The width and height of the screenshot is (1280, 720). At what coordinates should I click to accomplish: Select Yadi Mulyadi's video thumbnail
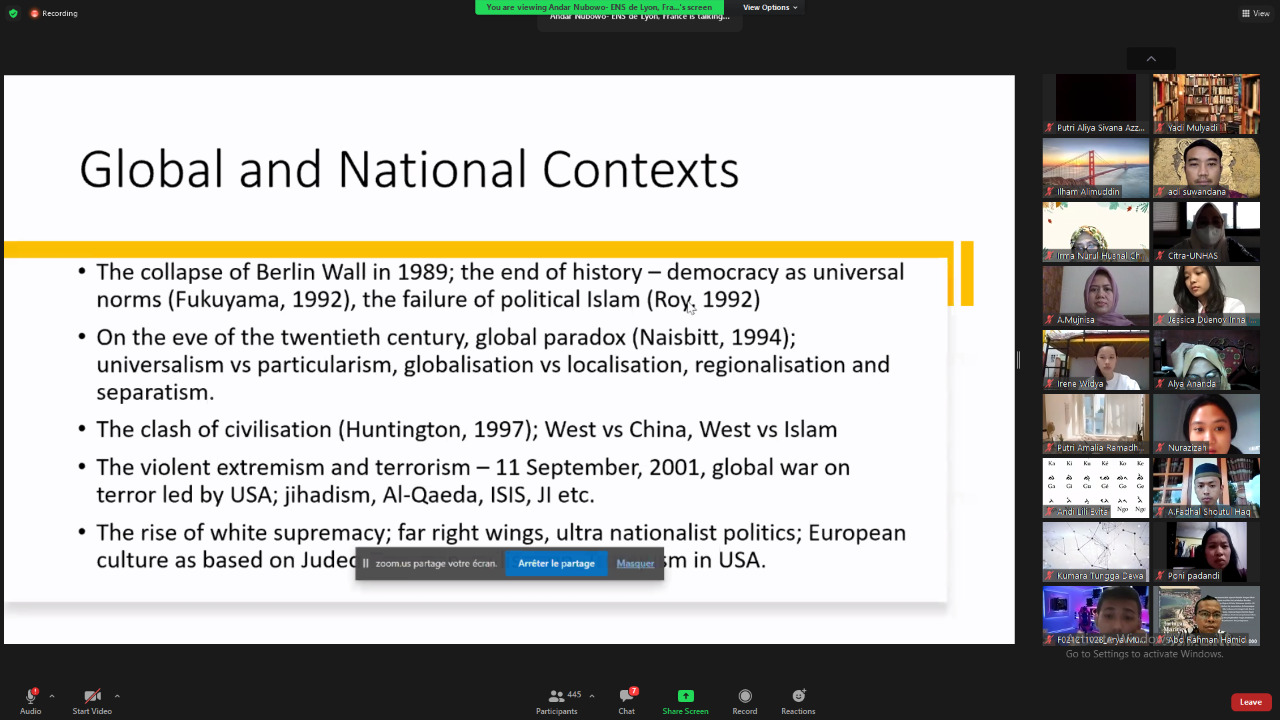(1206, 103)
